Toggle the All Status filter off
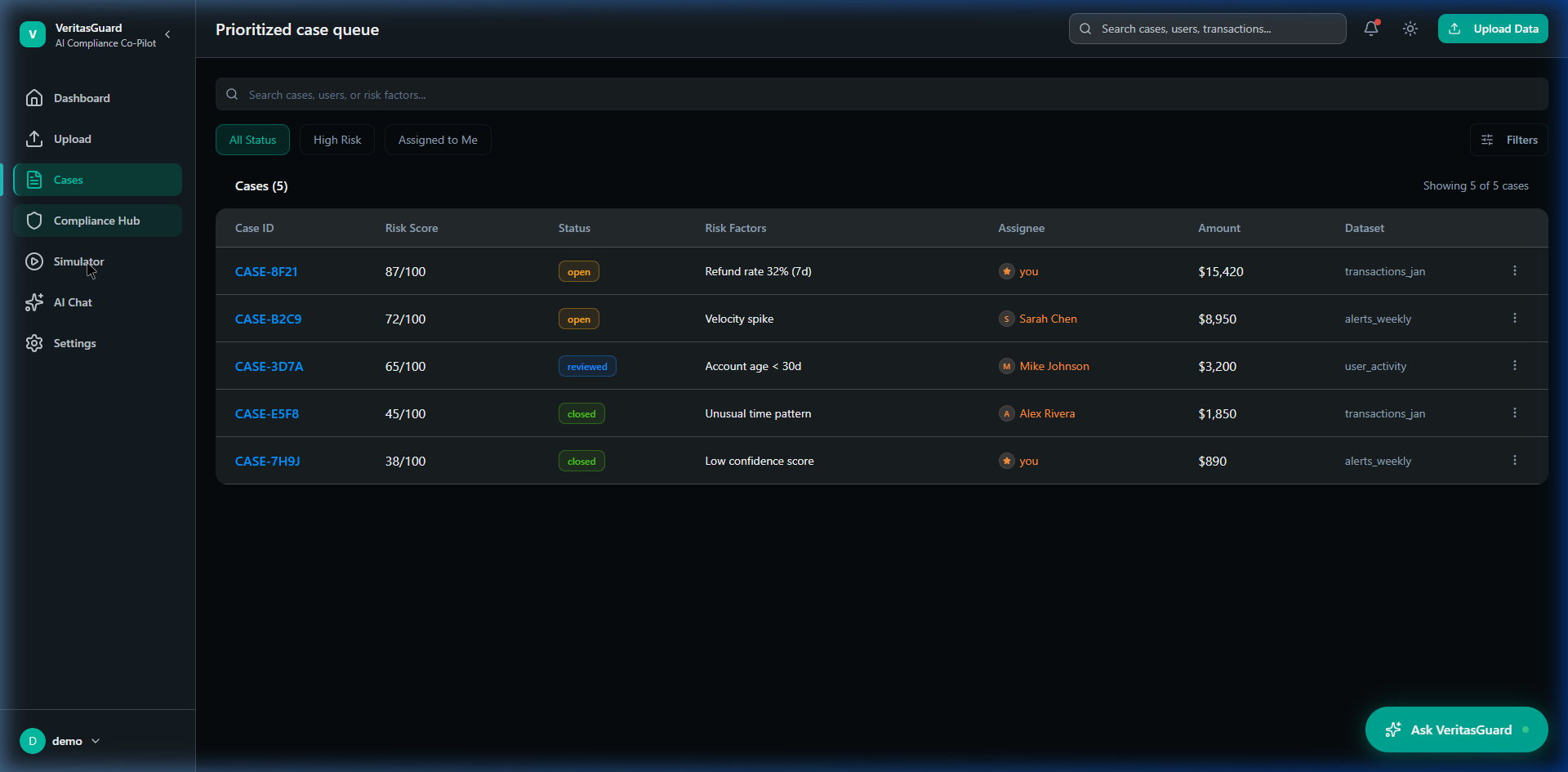Viewport: 1568px width, 772px height. 252,139
